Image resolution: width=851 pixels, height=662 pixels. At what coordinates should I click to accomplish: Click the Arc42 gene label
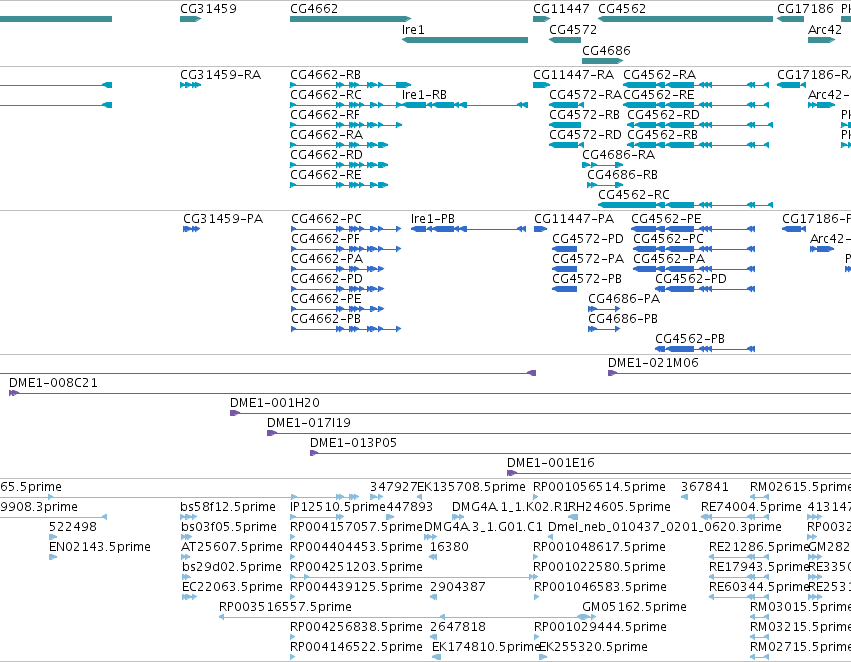pyautogui.click(x=825, y=30)
